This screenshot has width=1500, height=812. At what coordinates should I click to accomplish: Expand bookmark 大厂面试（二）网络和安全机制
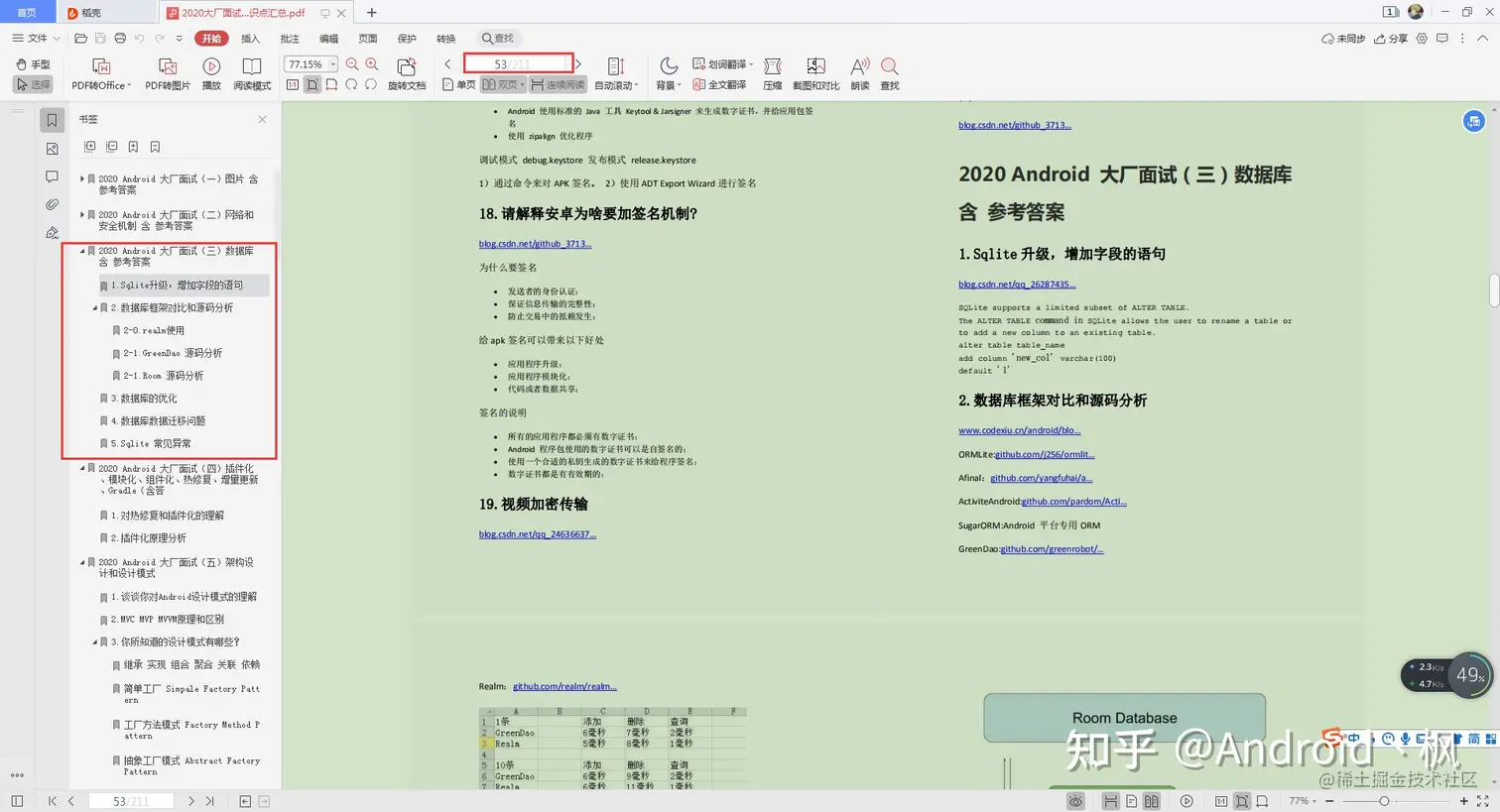coord(82,215)
